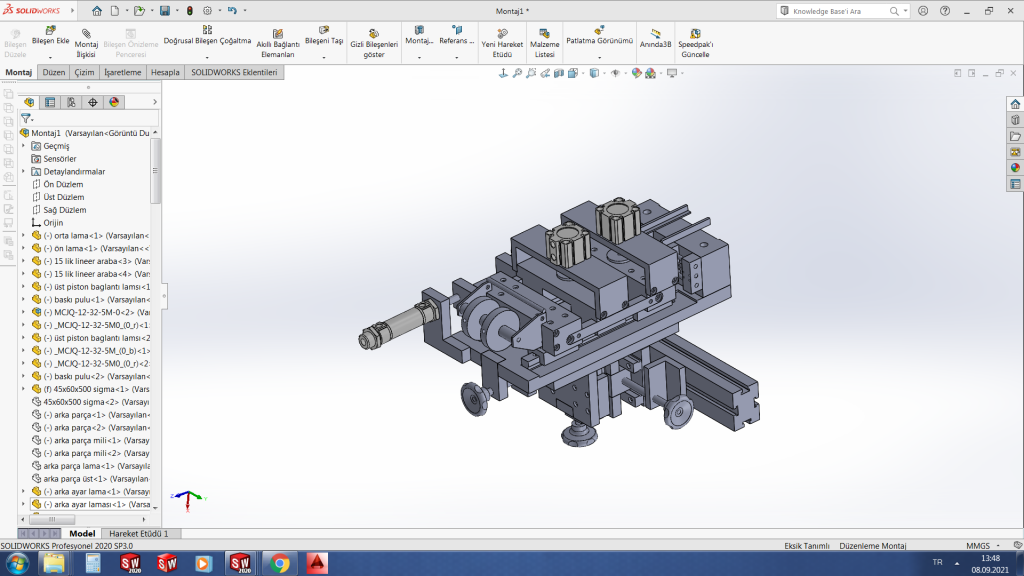Image resolution: width=1024 pixels, height=576 pixels.
Task: Open the Hareket Etüdü 1 tab
Action: tap(138, 534)
